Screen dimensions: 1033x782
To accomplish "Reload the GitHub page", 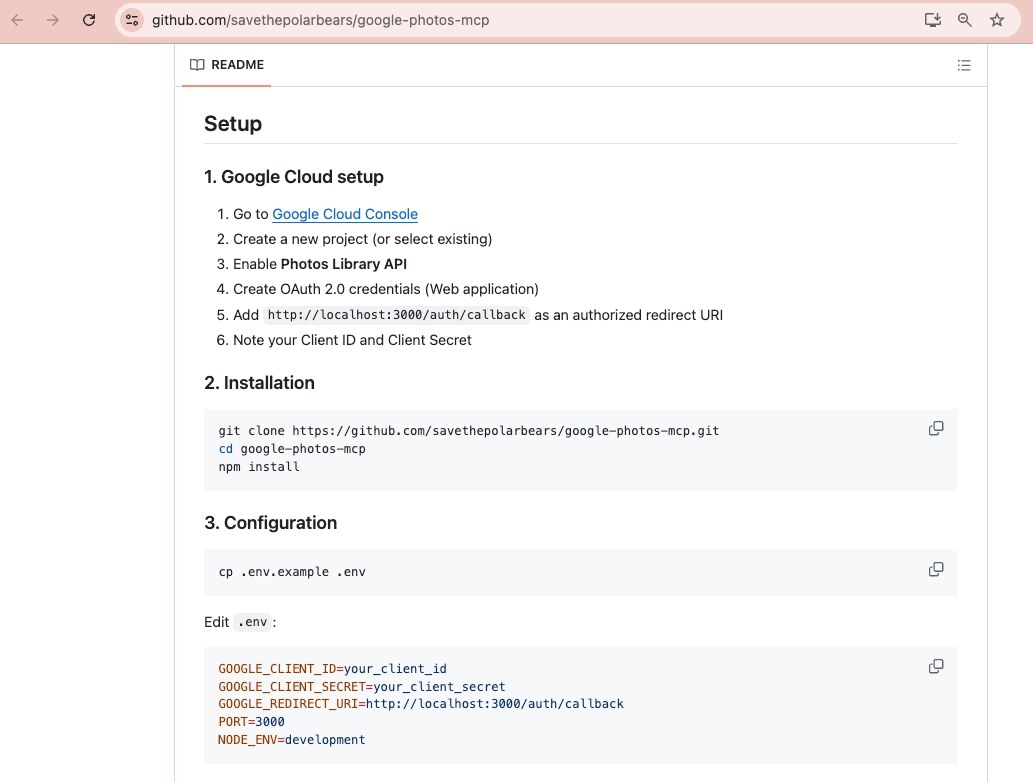I will tap(89, 20).
